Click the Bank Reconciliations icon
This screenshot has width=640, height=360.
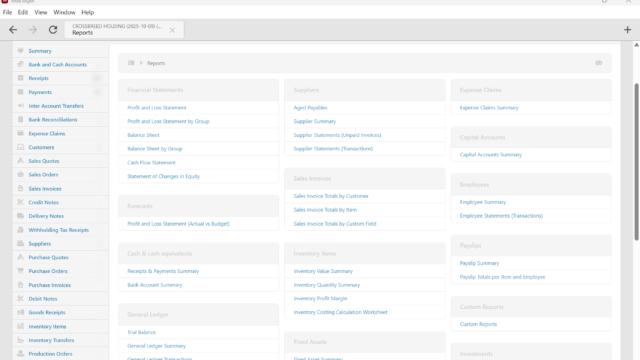pos(20,120)
